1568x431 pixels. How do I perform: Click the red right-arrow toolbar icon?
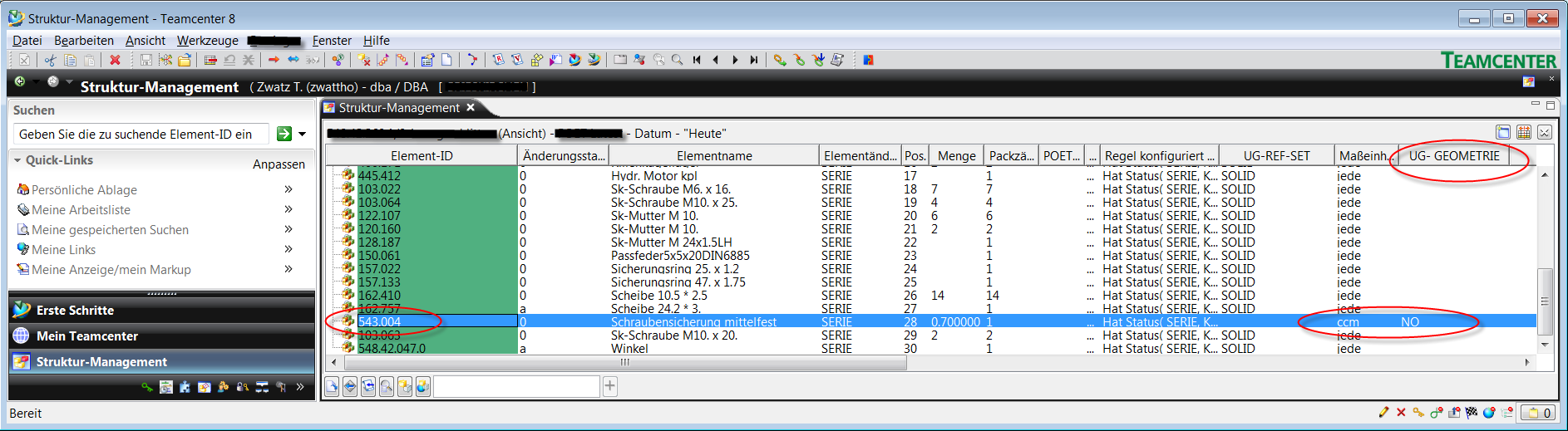(x=274, y=60)
